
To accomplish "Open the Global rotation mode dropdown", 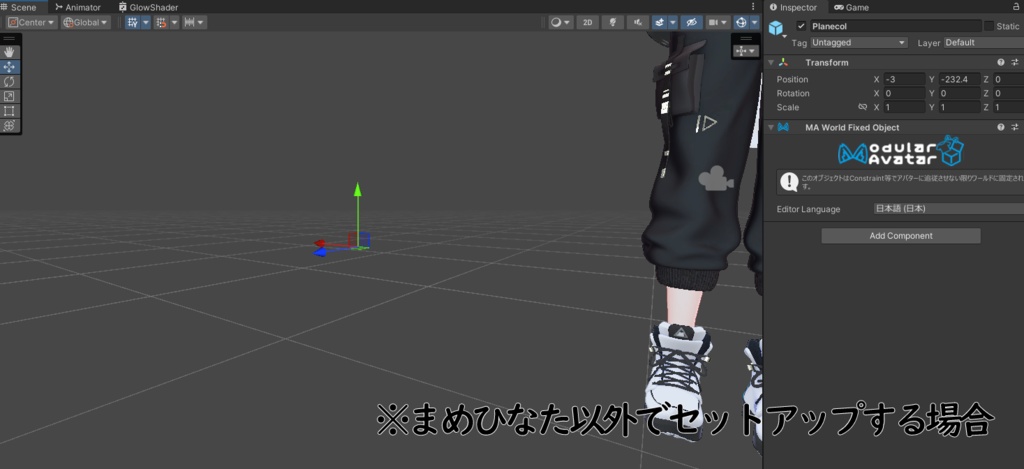I will [86, 22].
